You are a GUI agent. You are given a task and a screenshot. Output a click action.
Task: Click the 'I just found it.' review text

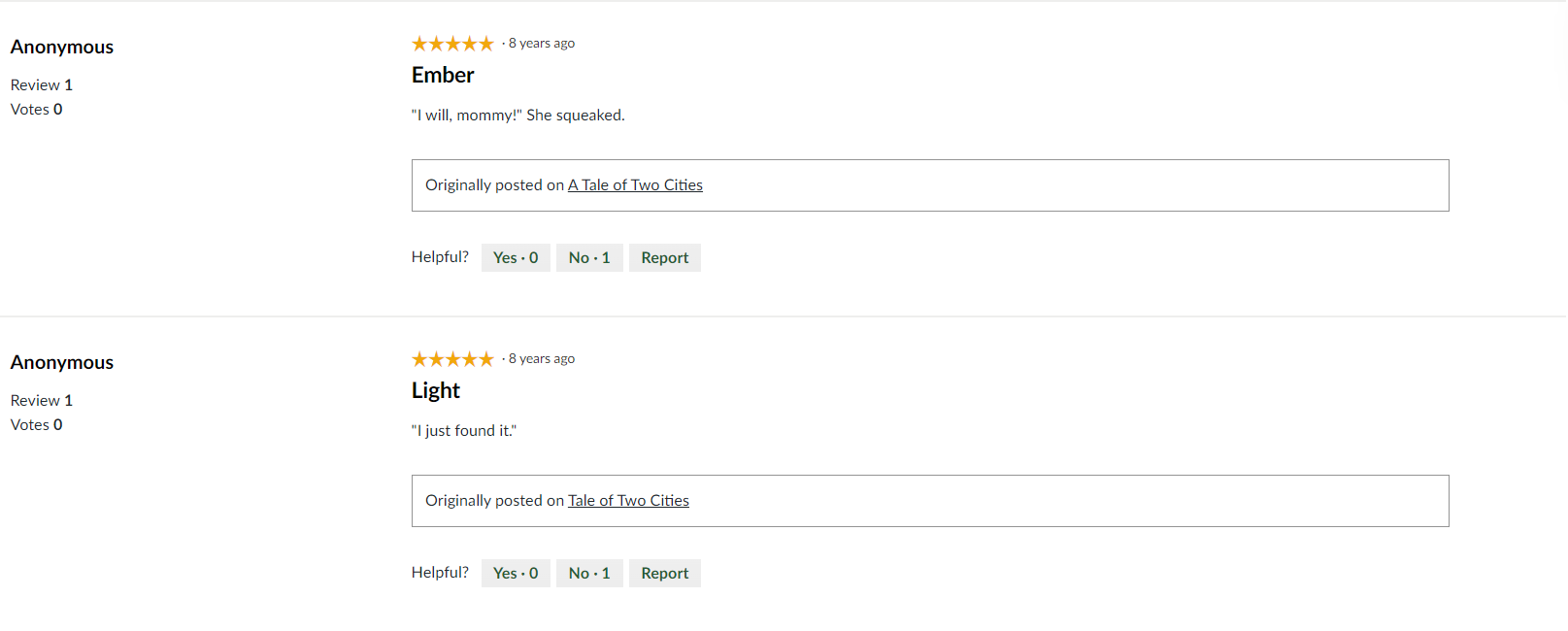464,431
